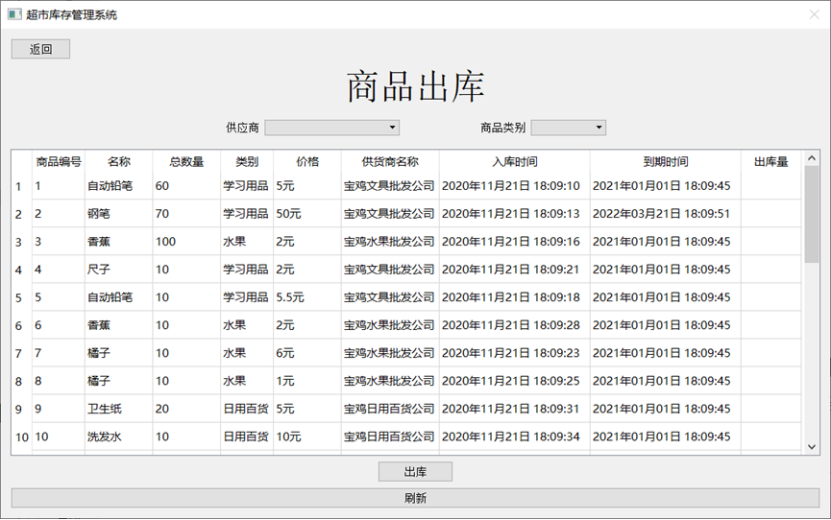Click 自动铅笔 name cell in row 5
831x520 pixels.
119,297
